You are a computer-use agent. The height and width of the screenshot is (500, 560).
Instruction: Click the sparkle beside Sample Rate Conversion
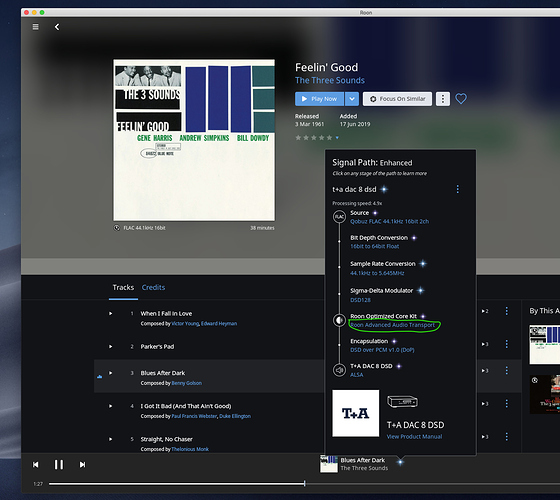point(423,264)
